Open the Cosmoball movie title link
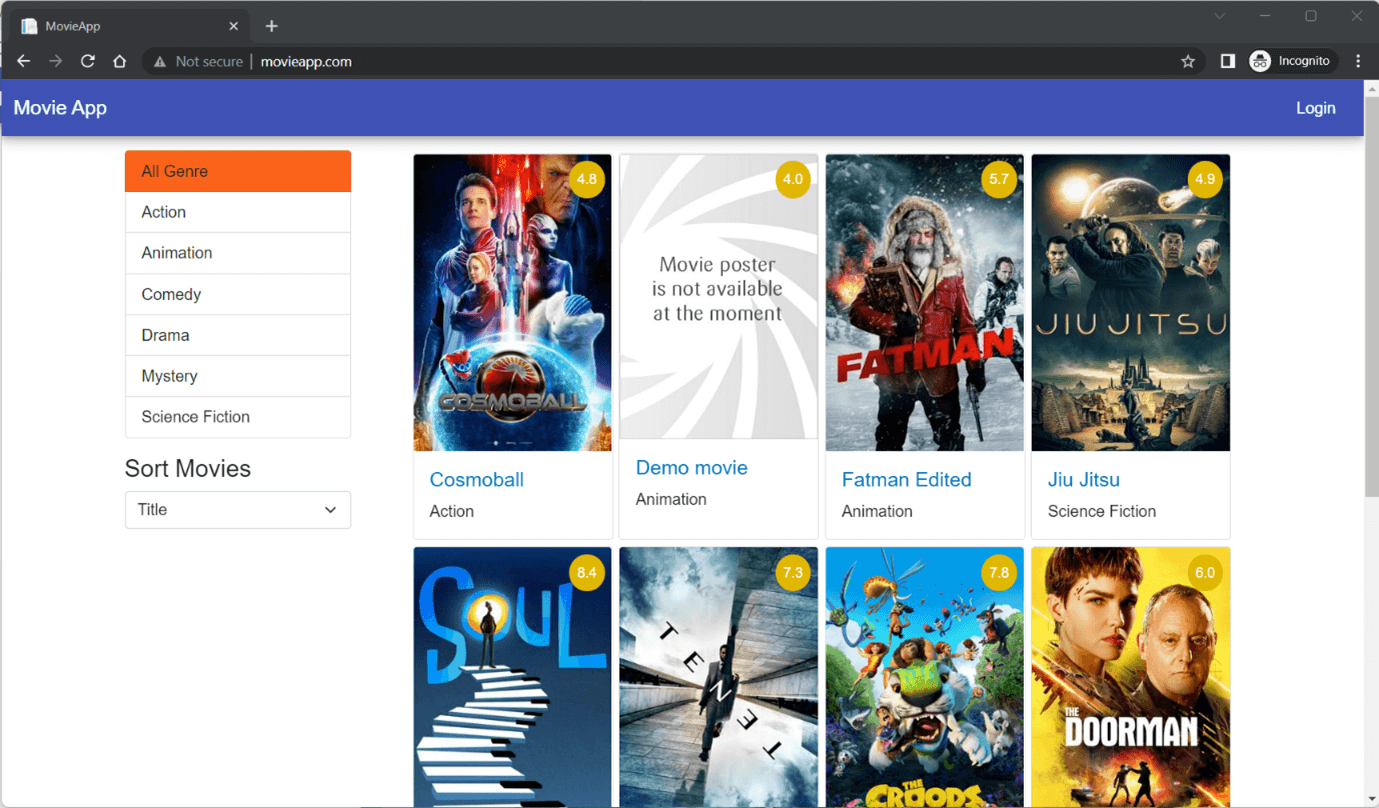1379x808 pixels. (476, 480)
